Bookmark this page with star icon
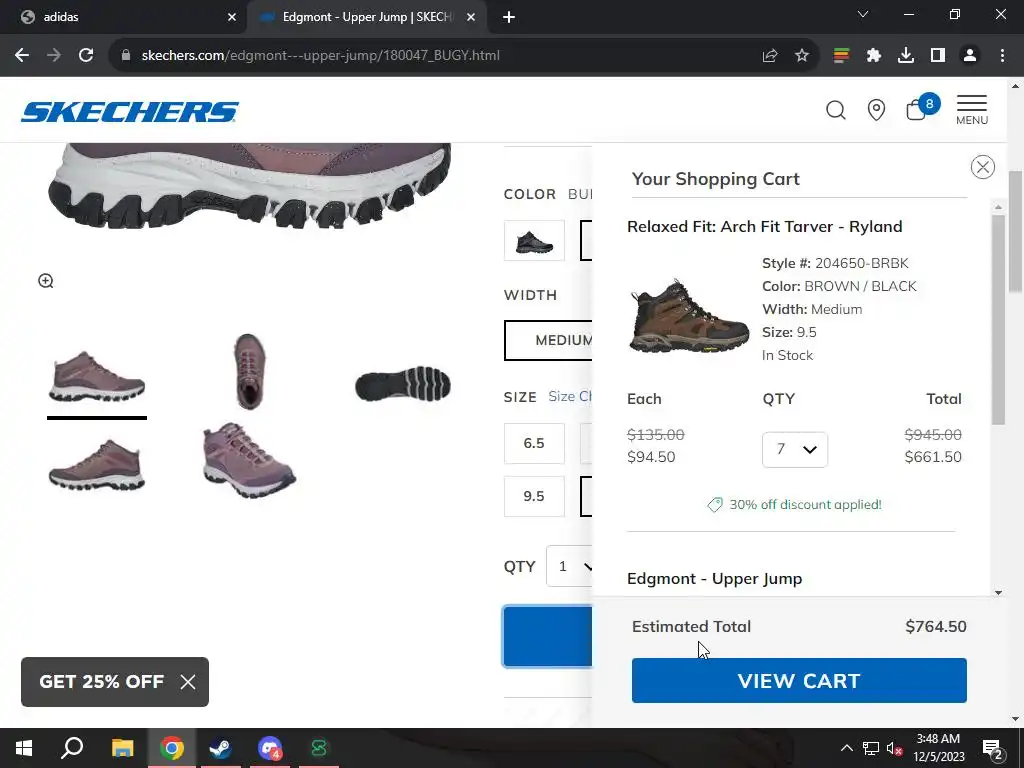The height and width of the screenshot is (768, 1024). (802, 56)
